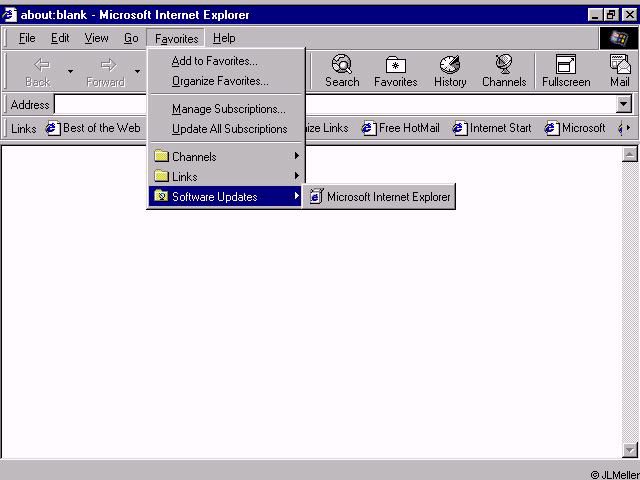
Task: Select the Software Updates submenu item
Action: (226, 197)
